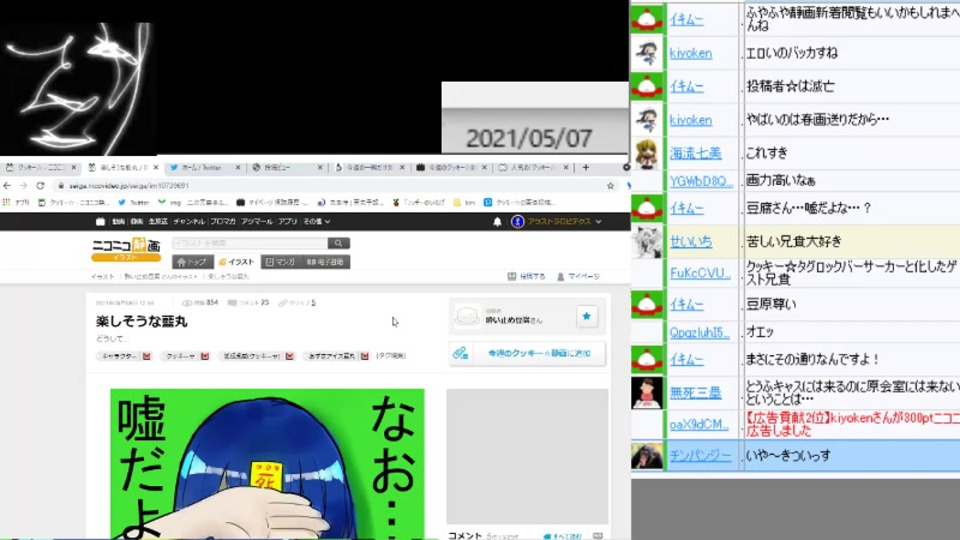The width and height of the screenshot is (960, 540).
Task: Click the comment いや〜きついっす
Action: (789, 456)
